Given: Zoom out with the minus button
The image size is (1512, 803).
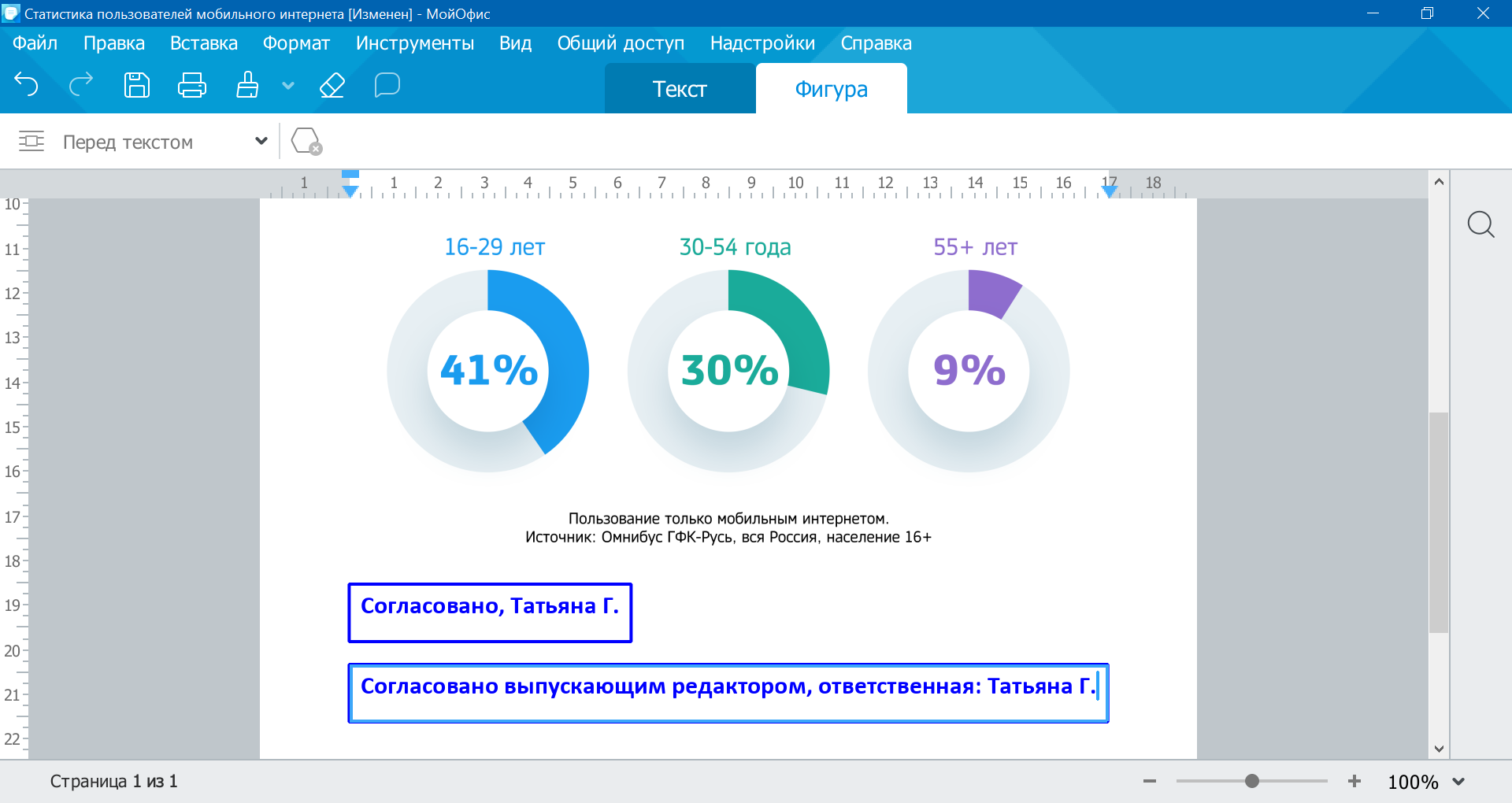Looking at the screenshot, I should click(1148, 781).
